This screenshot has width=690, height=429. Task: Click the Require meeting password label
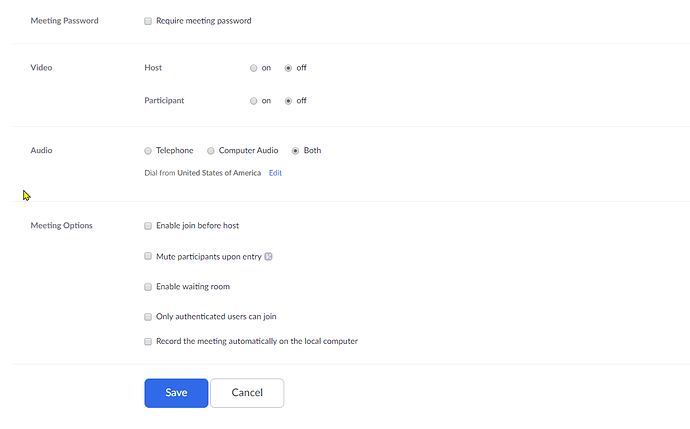click(x=204, y=20)
